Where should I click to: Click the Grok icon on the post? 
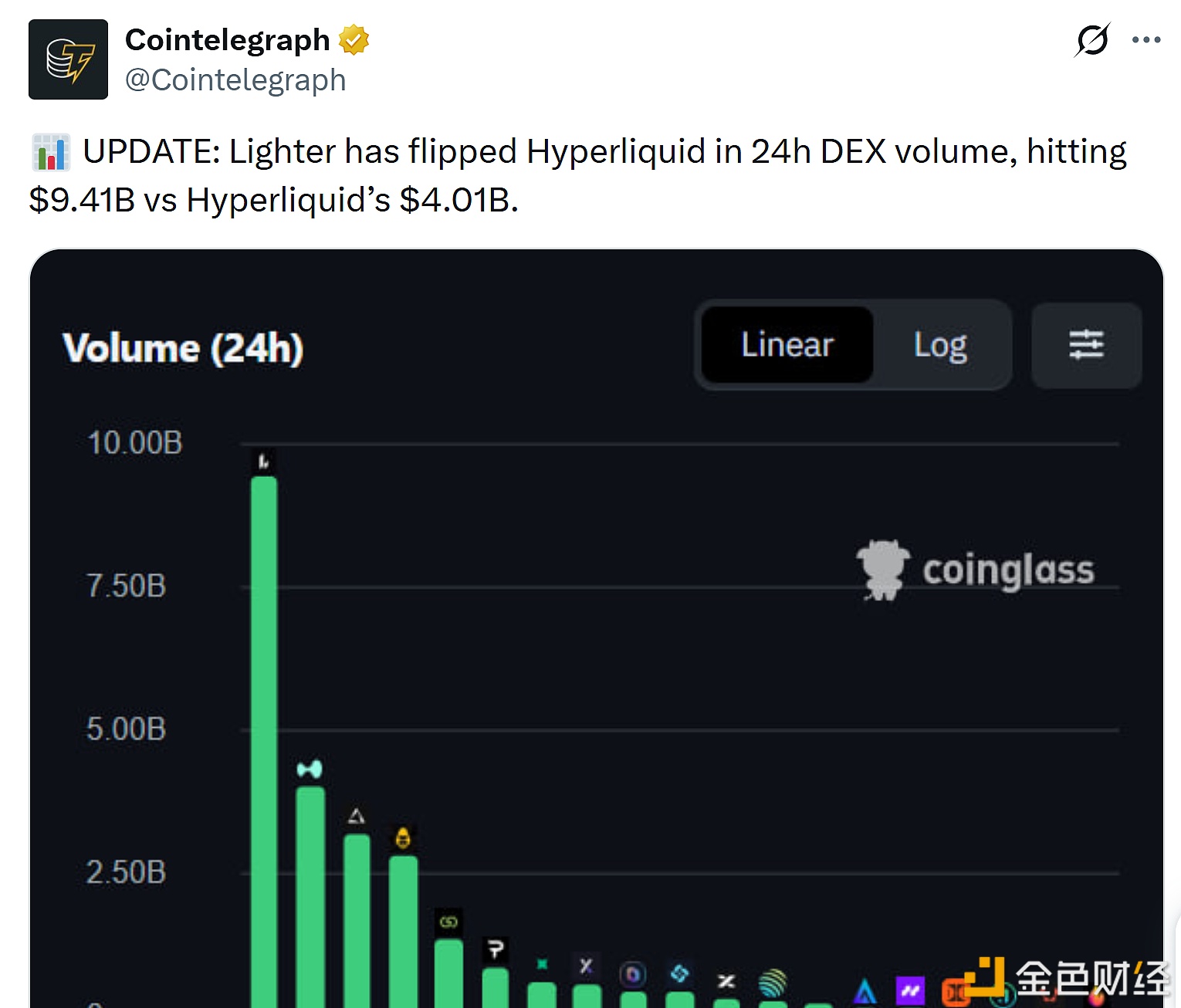(x=1092, y=40)
